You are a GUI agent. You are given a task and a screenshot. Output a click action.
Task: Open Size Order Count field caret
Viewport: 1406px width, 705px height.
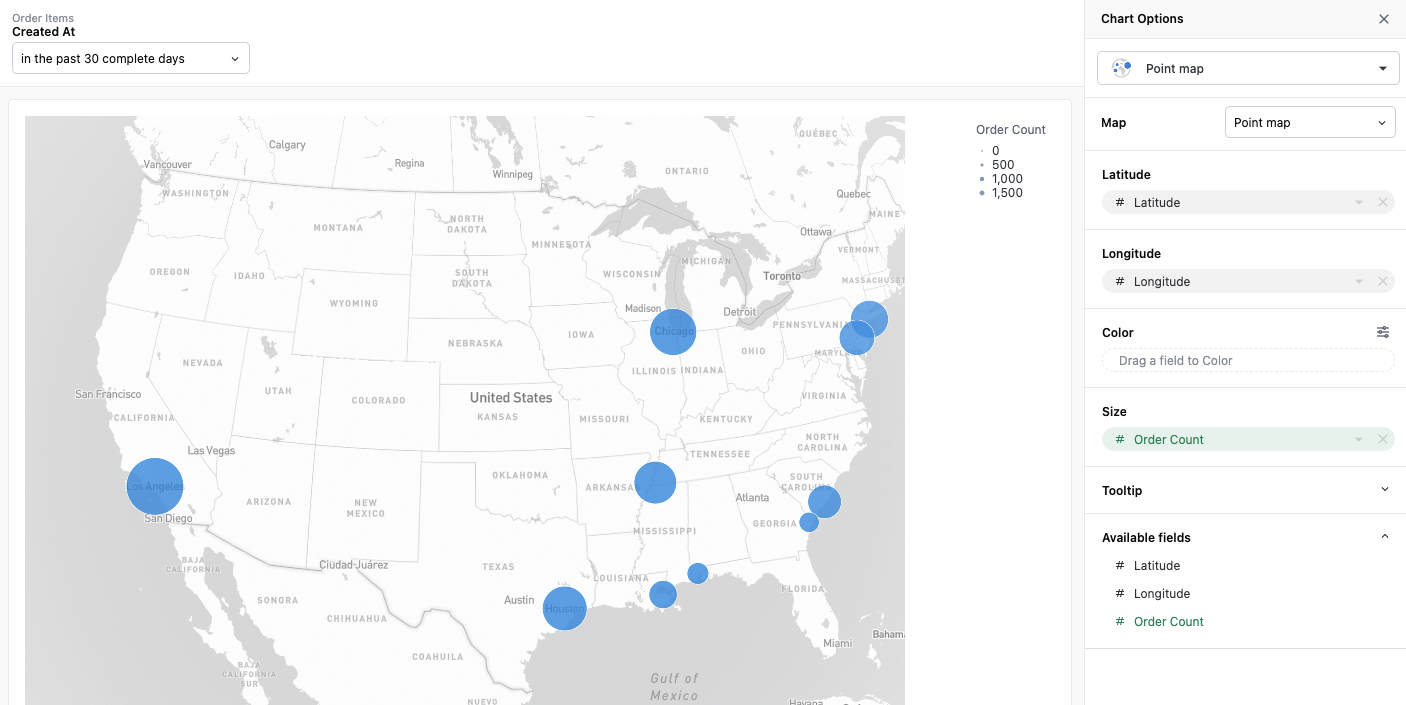click(1359, 440)
